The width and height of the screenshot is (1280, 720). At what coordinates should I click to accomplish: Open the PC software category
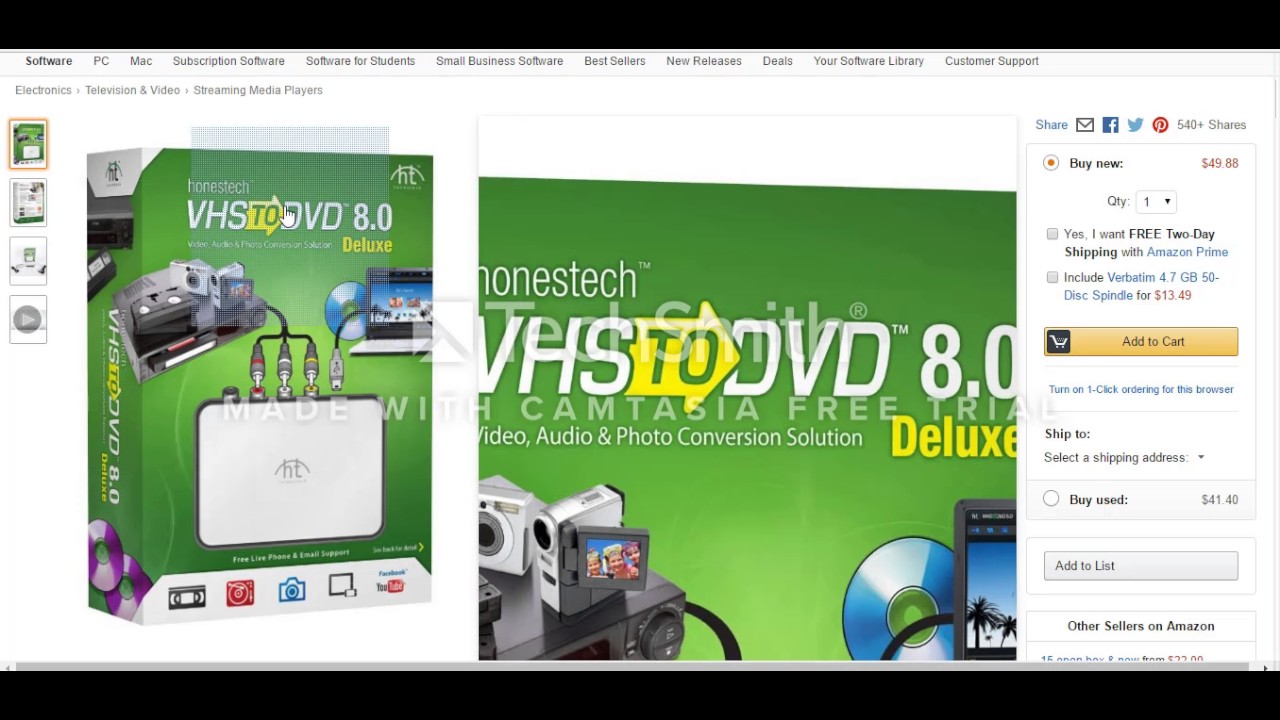(101, 61)
